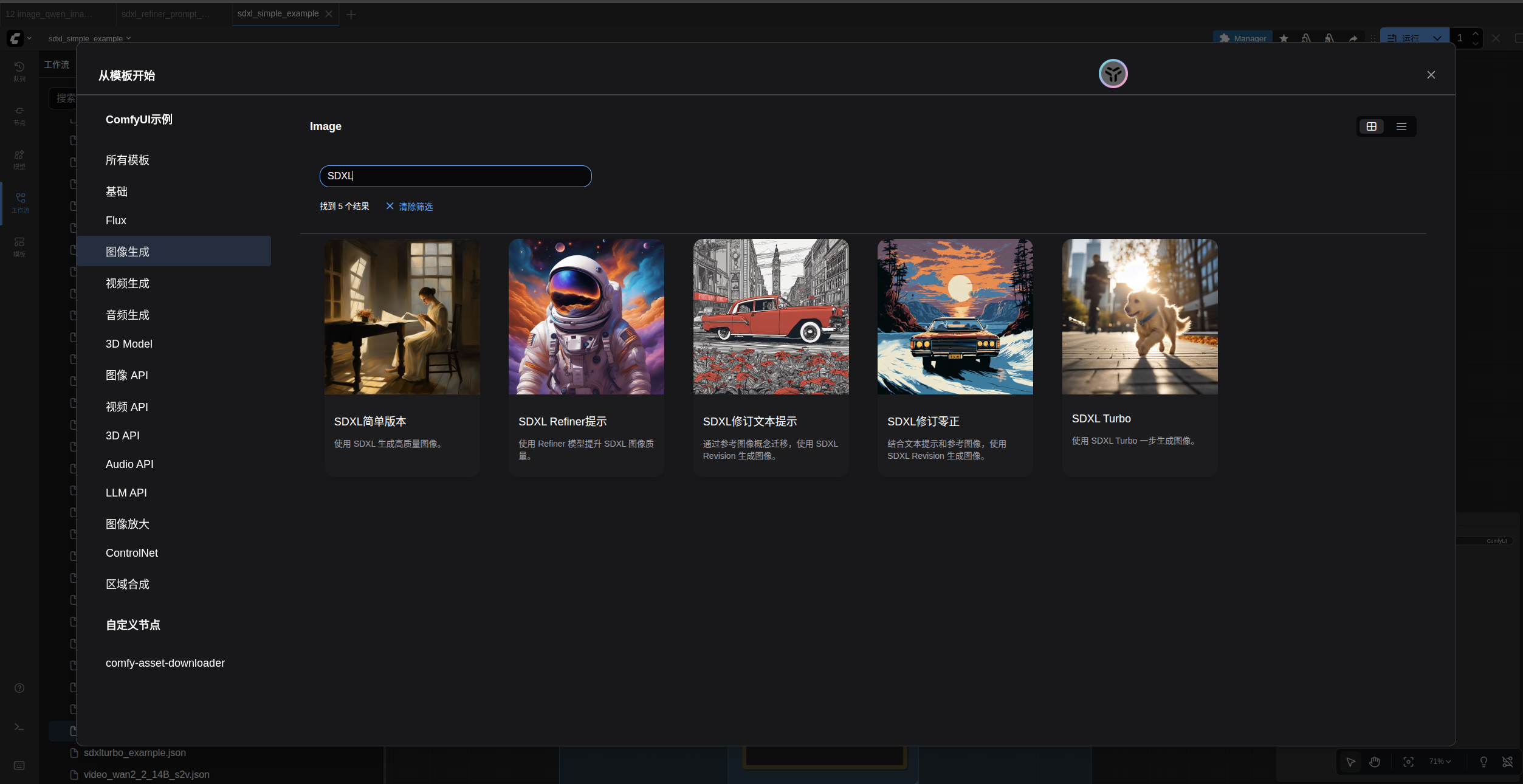1523x784 pixels.
Task: Switch templates to list view
Action: (1401, 126)
